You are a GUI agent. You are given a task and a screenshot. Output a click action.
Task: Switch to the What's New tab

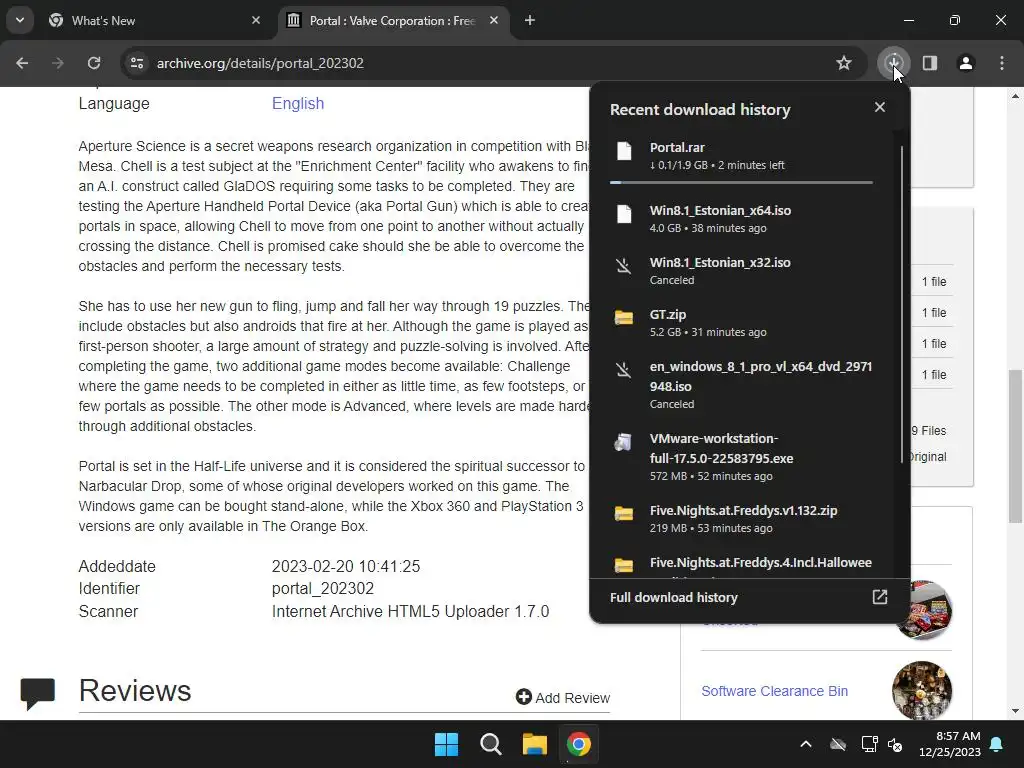(155, 21)
